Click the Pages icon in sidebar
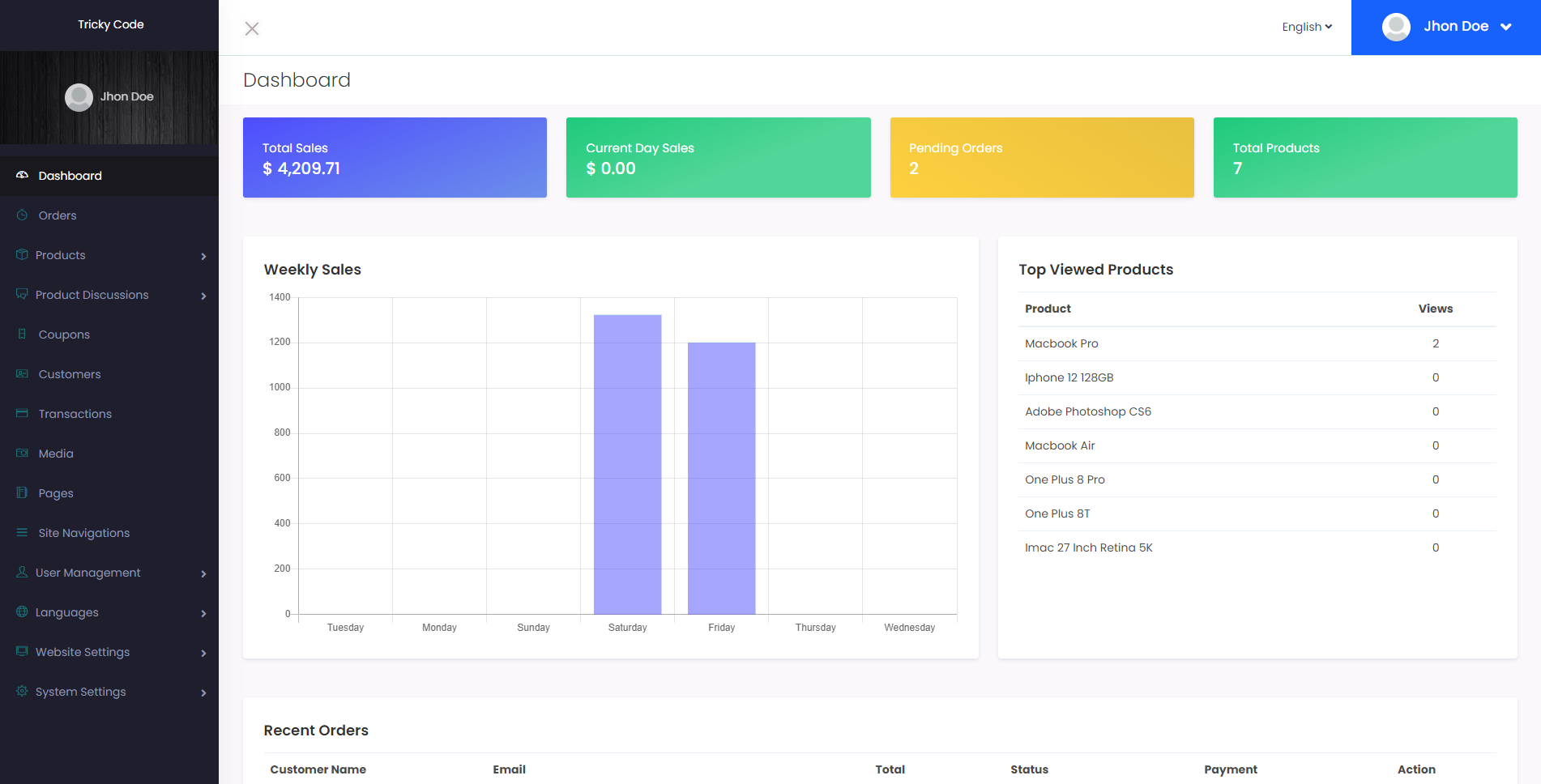This screenshot has width=1541, height=784. coord(22,492)
